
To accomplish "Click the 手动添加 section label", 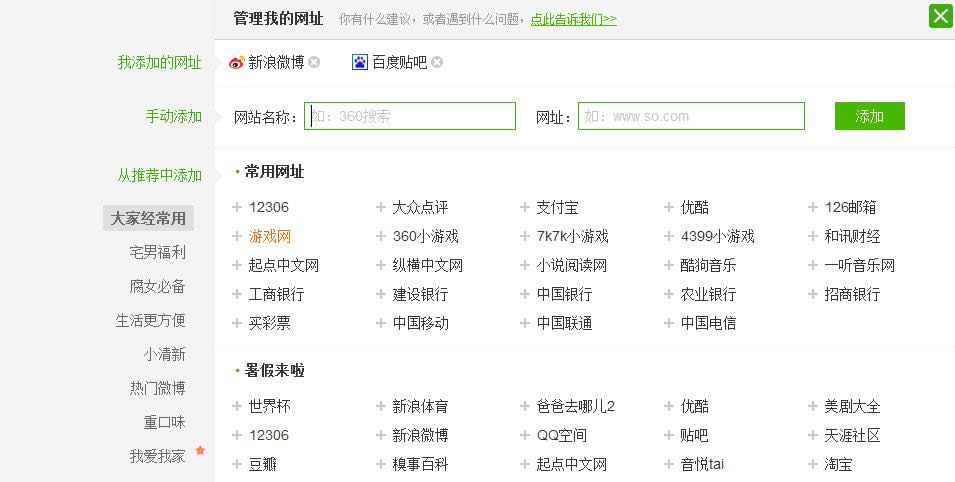I will click(x=174, y=116).
